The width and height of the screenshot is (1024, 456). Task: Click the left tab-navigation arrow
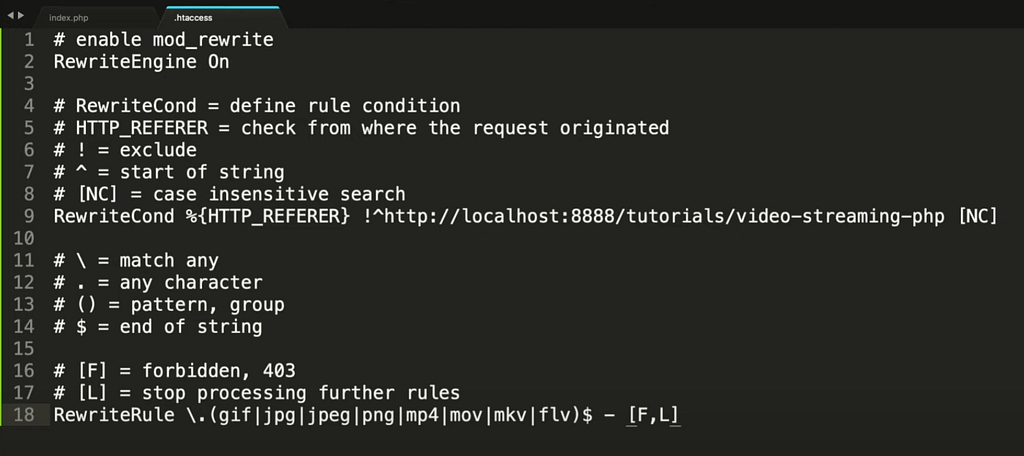[10, 15]
